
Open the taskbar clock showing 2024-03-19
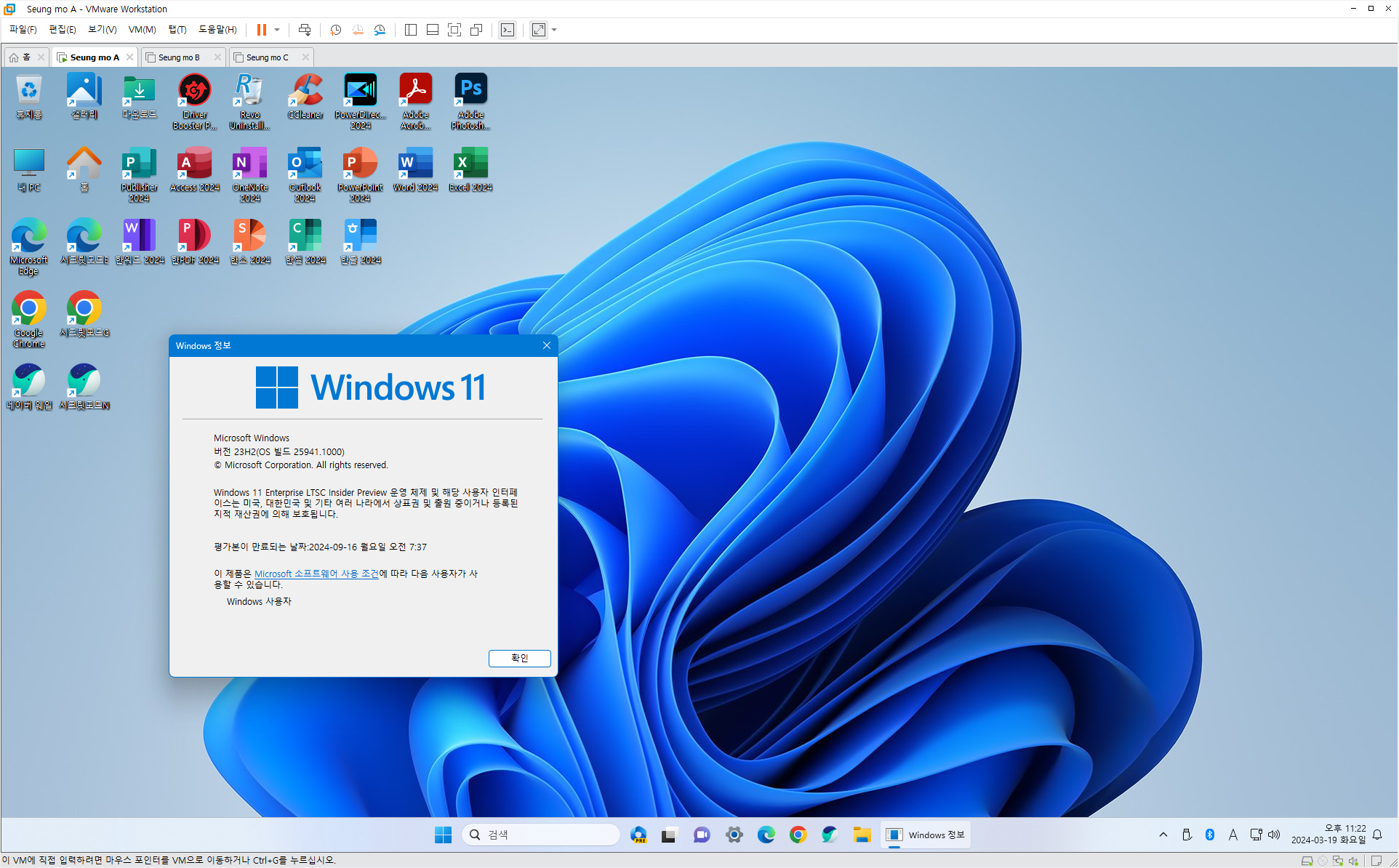click(1328, 835)
